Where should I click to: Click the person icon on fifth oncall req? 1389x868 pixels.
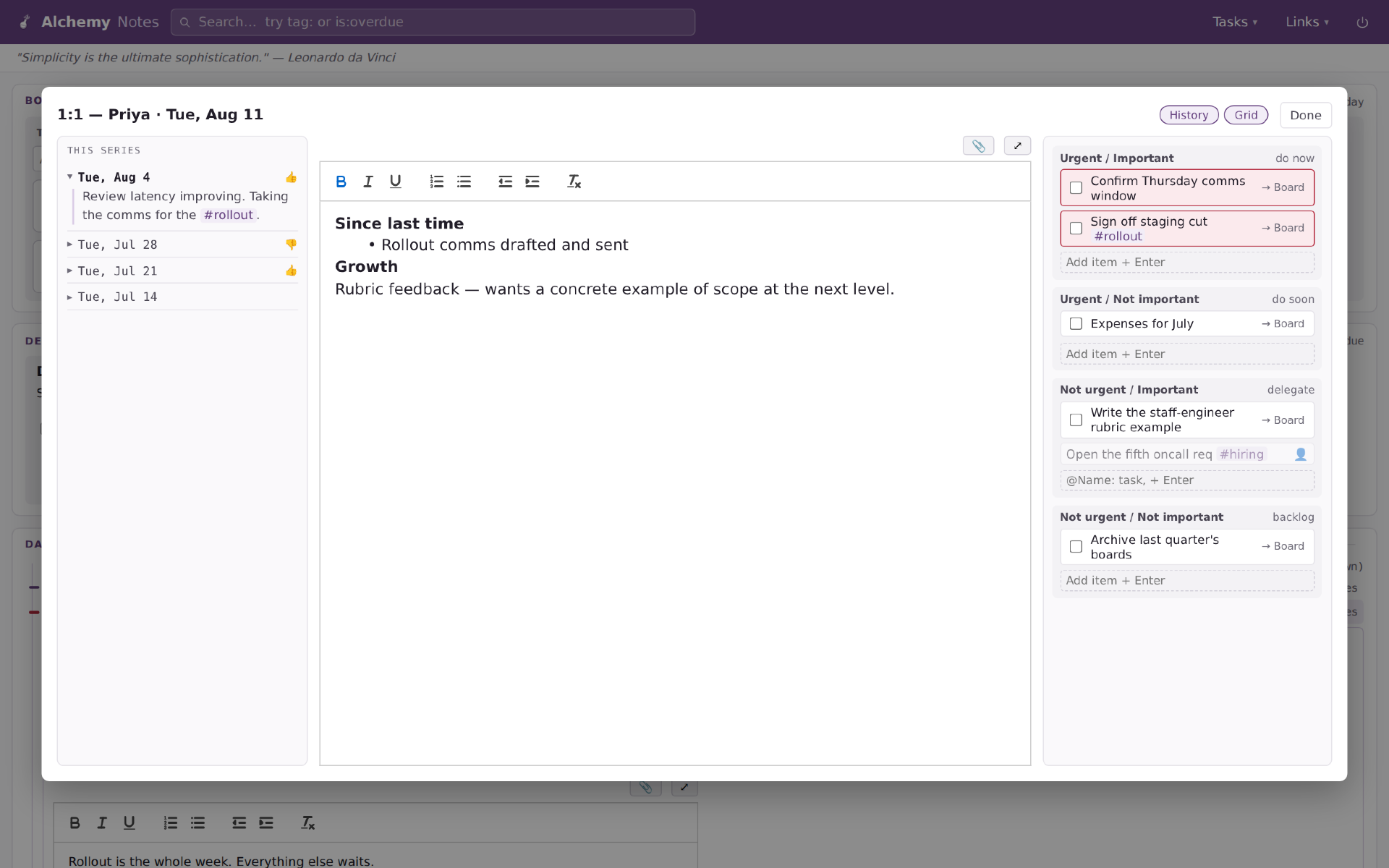1300,454
